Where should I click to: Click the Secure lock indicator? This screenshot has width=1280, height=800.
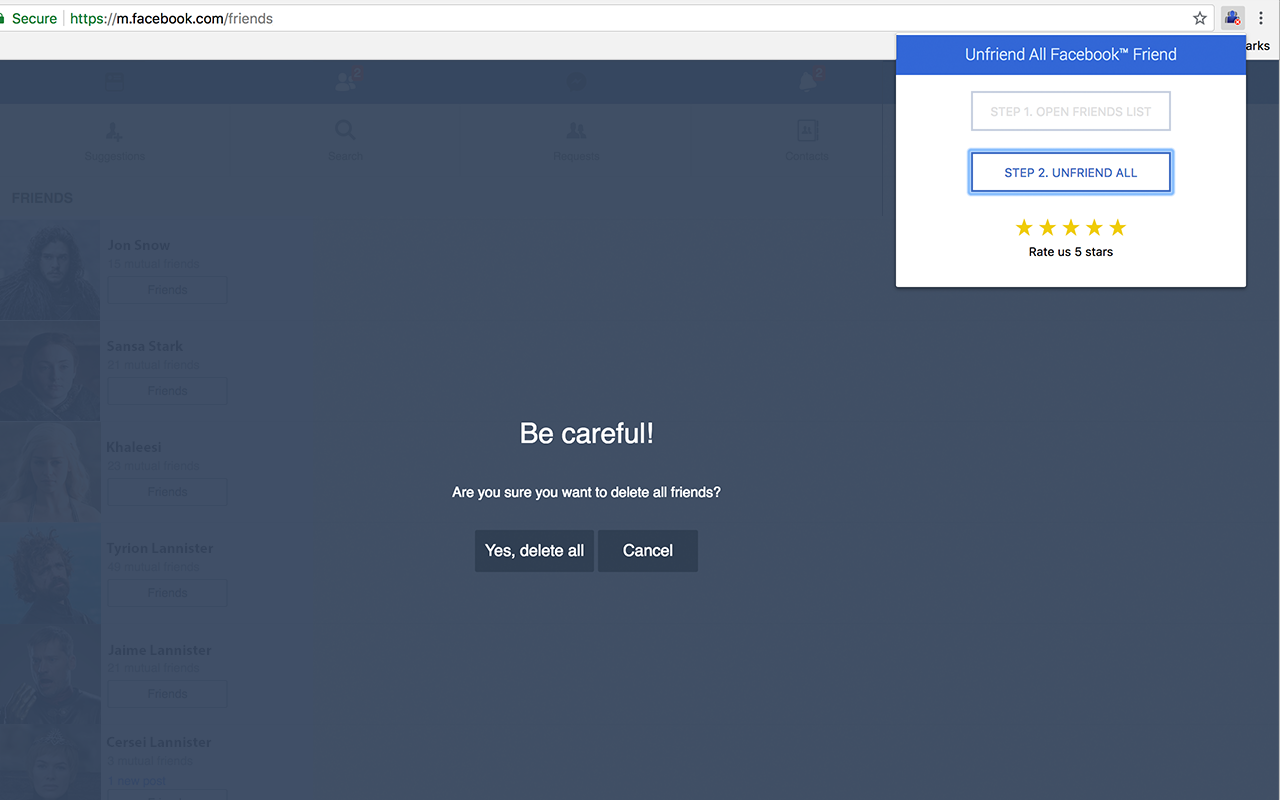click(x=29, y=18)
